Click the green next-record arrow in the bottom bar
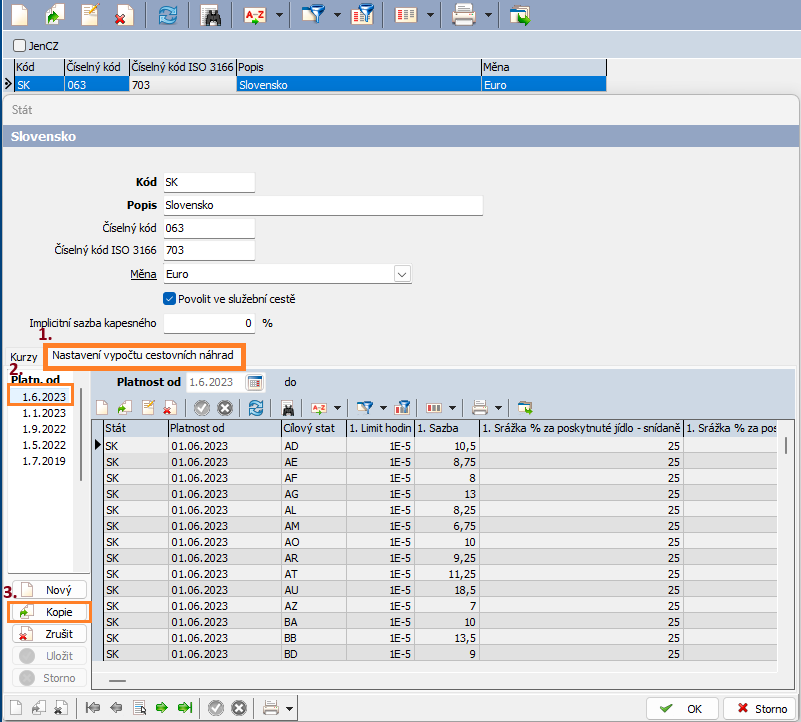 pyautogui.click(x=164, y=708)
